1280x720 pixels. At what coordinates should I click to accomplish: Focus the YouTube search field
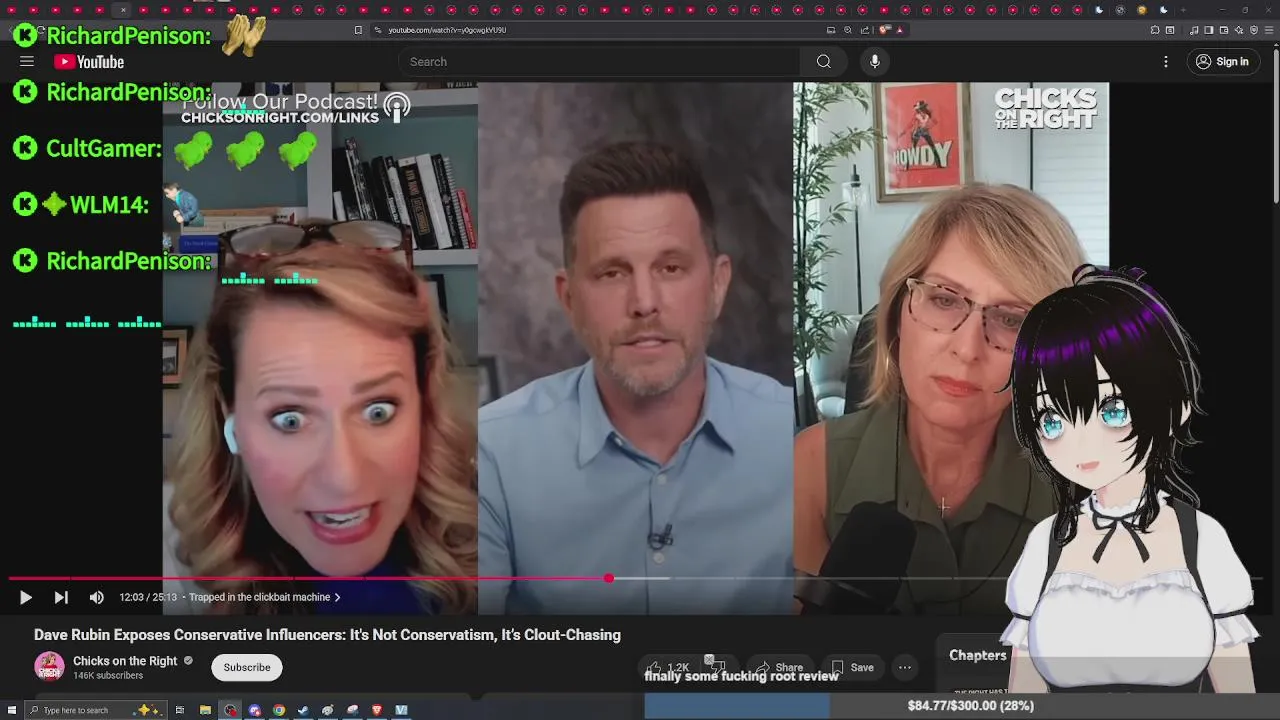600,61
